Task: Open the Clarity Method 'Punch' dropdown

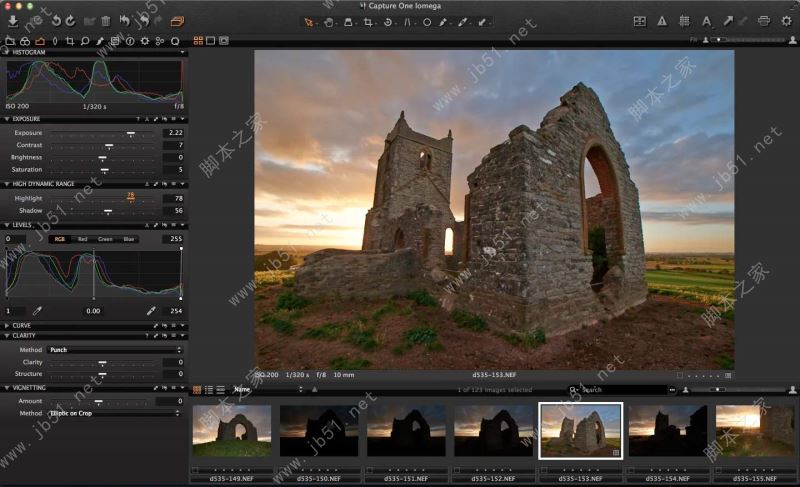Action: [x=115, y=350]
